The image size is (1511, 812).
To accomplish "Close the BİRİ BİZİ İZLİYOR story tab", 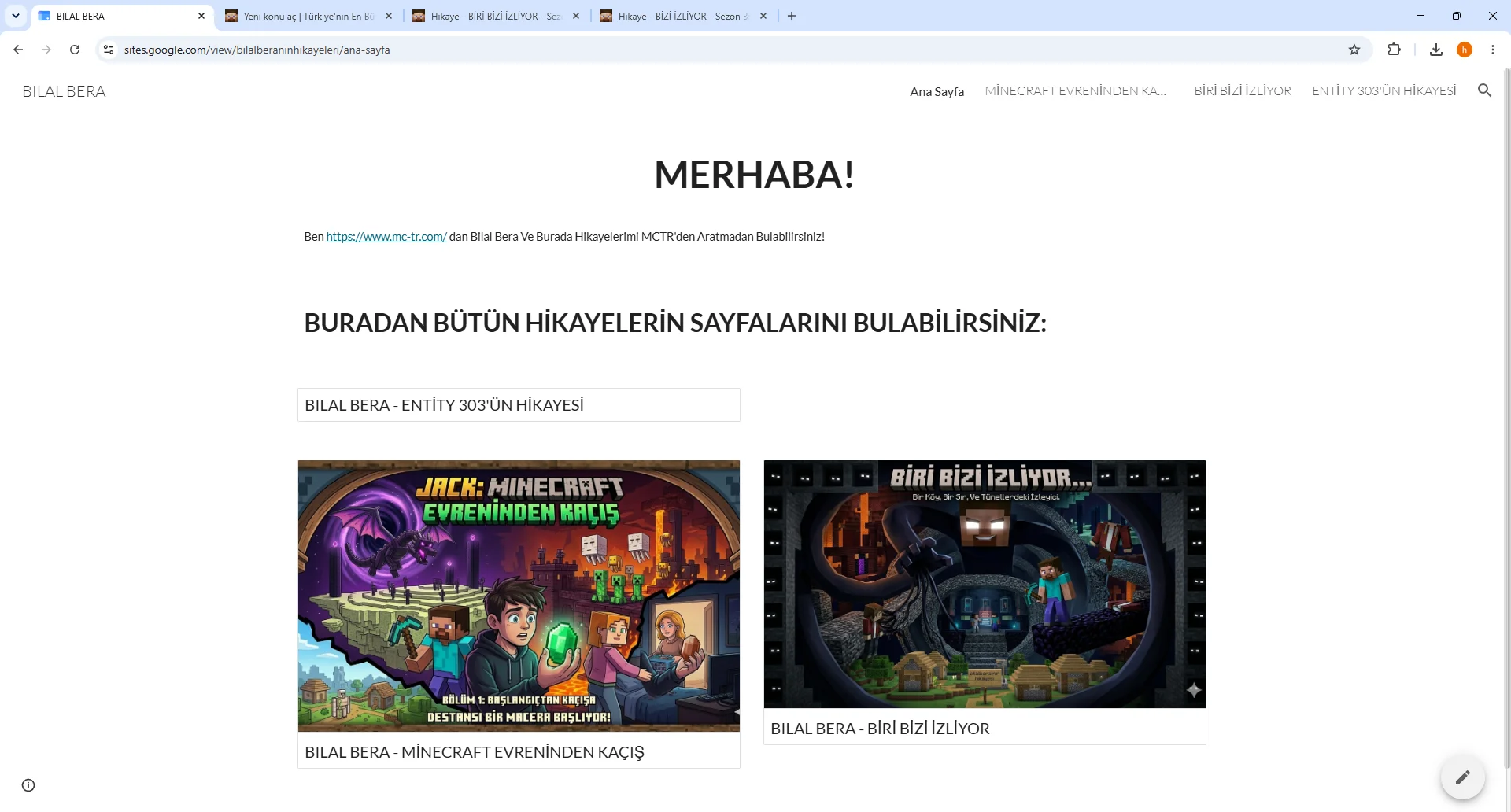I will tap(576, 16).
